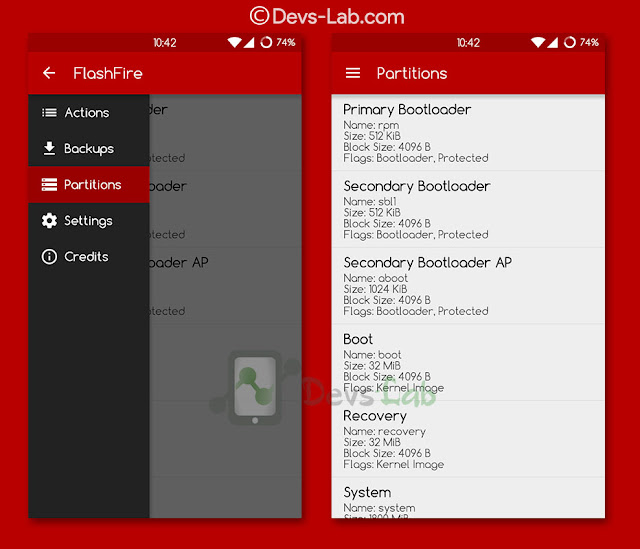Viewport: 640px width, 549px height.
Task: Click the Backups download icon in drawer
Action: (49, 149)
